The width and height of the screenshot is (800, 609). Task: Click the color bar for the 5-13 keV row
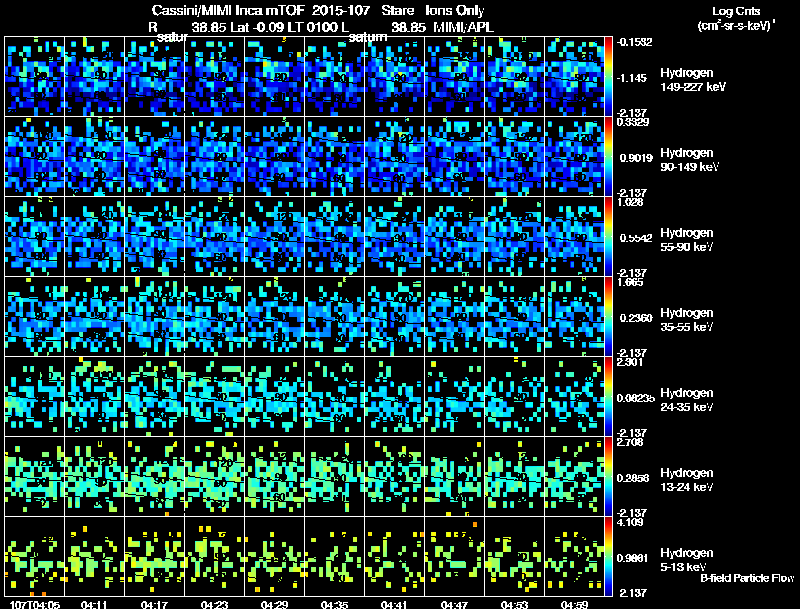608,557
